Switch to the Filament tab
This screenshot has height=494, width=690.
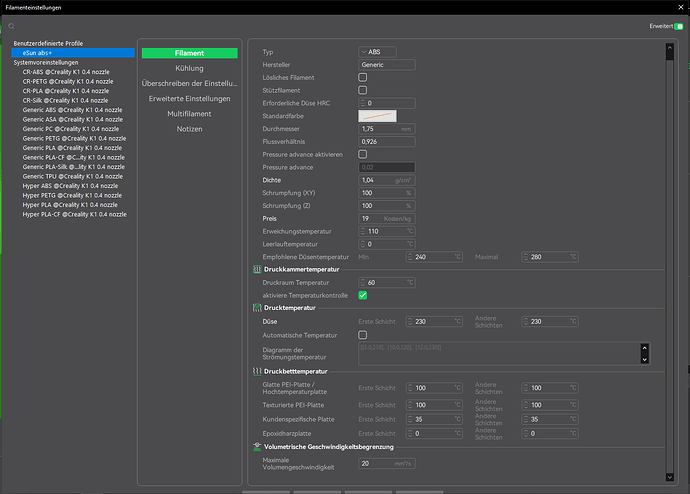(x=190, y=53)
